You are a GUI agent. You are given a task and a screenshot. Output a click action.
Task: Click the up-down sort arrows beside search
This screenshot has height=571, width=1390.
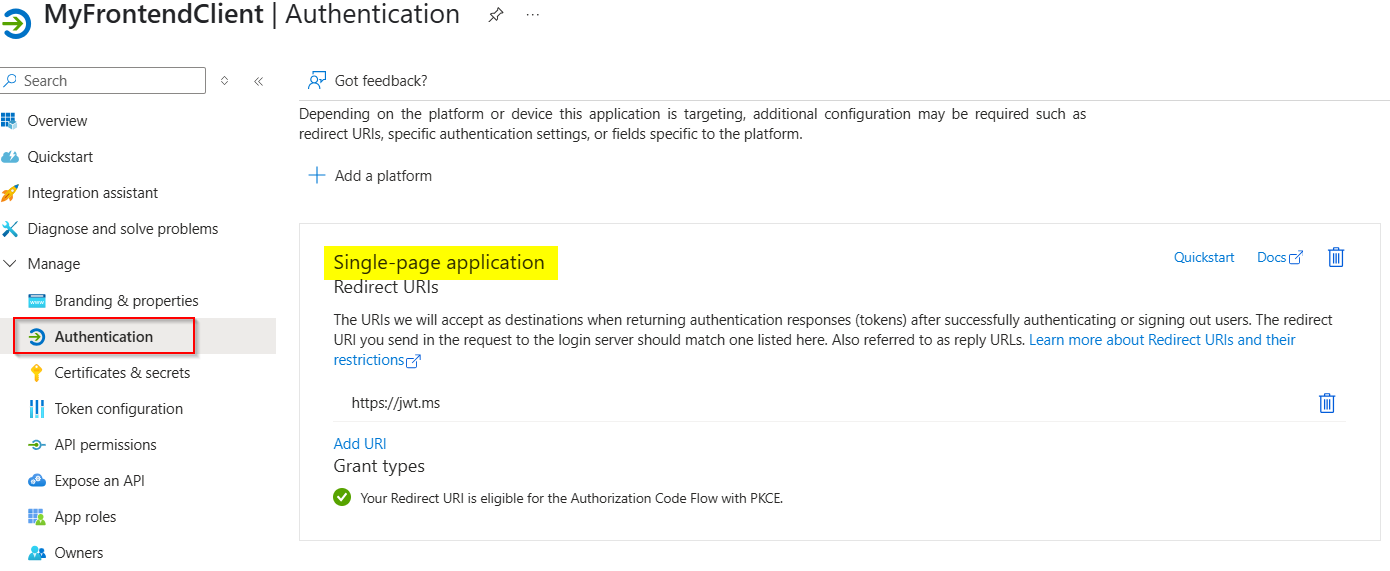[x=224, y=81]
